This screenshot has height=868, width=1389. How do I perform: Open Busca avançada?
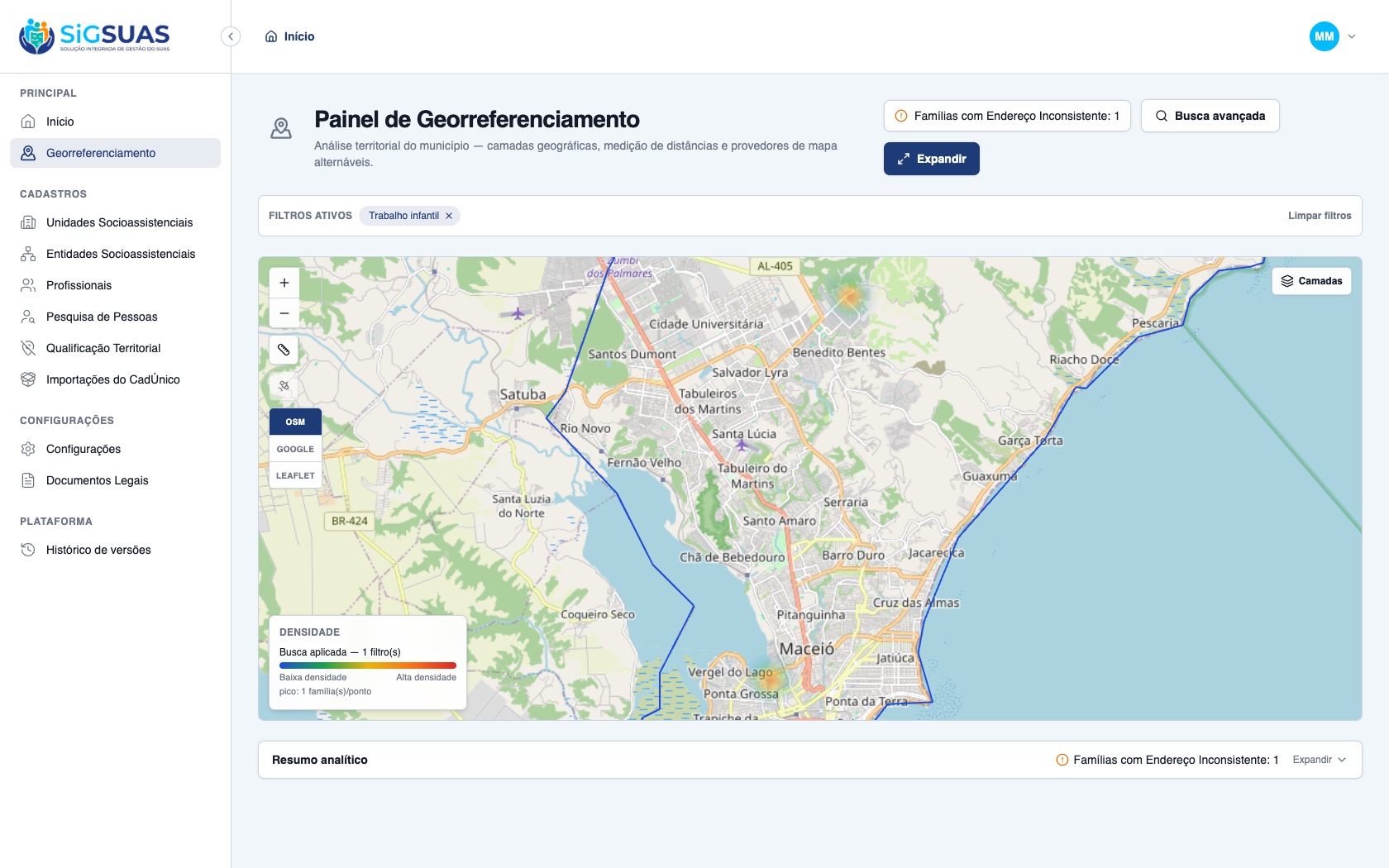(x=1210, y=116)
